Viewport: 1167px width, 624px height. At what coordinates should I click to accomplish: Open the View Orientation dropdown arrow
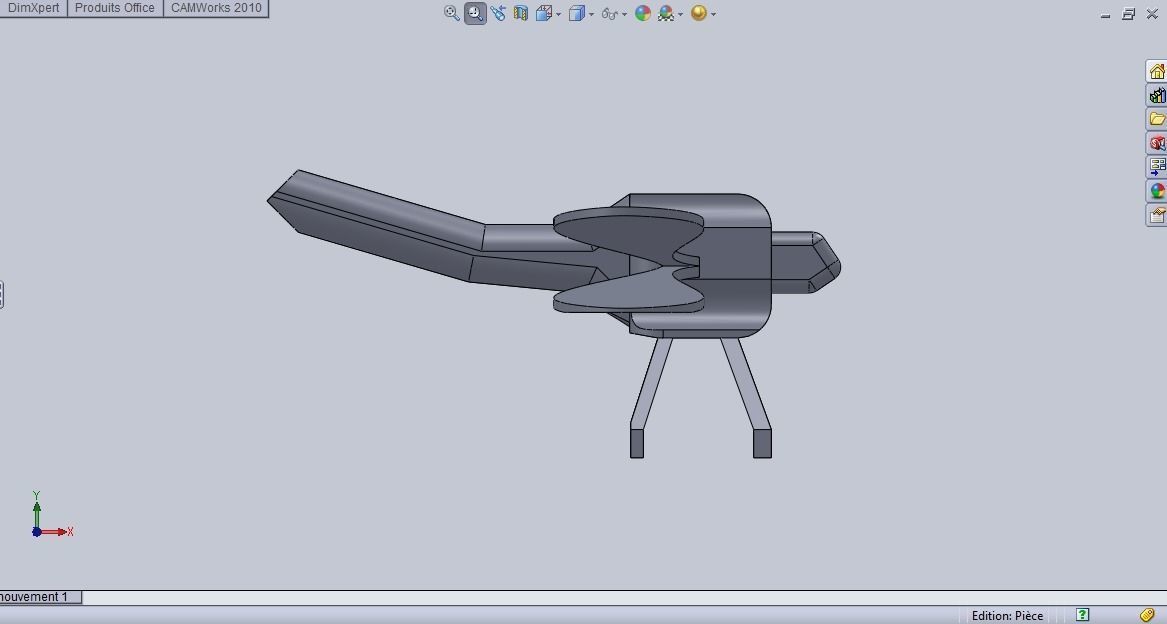558,14
